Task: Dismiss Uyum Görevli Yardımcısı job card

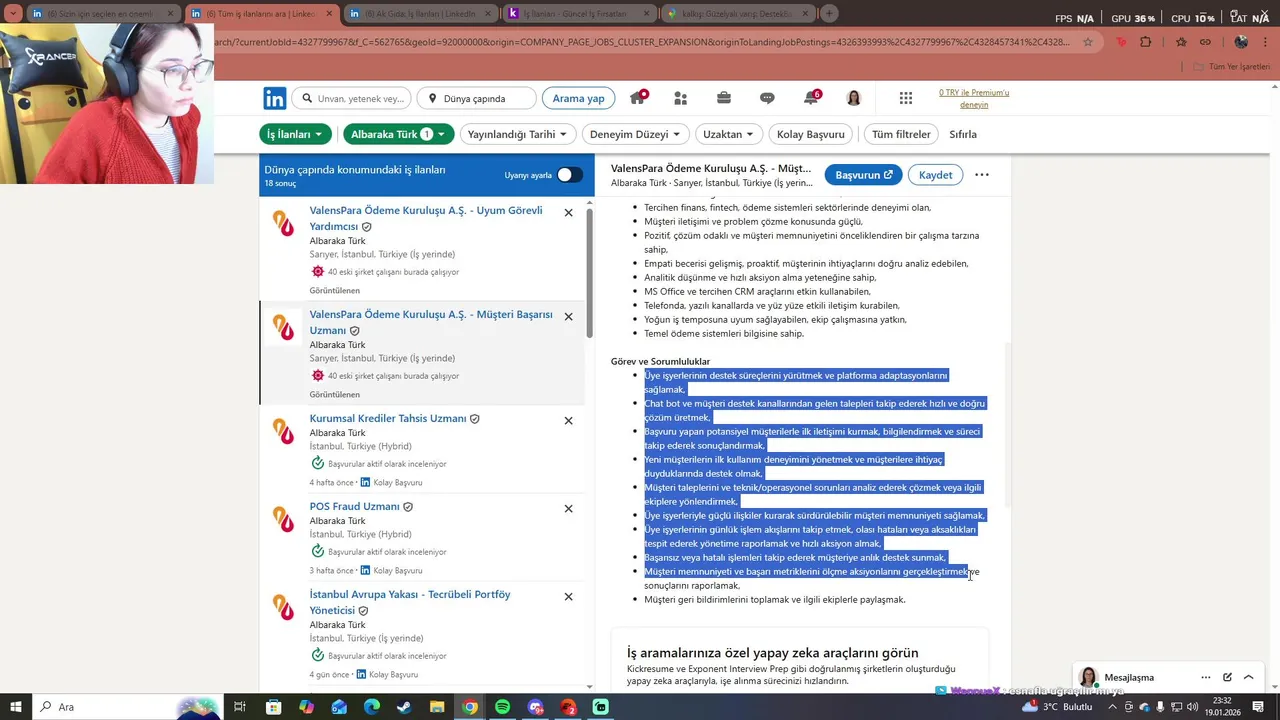Action: click(x=568, y=212)
